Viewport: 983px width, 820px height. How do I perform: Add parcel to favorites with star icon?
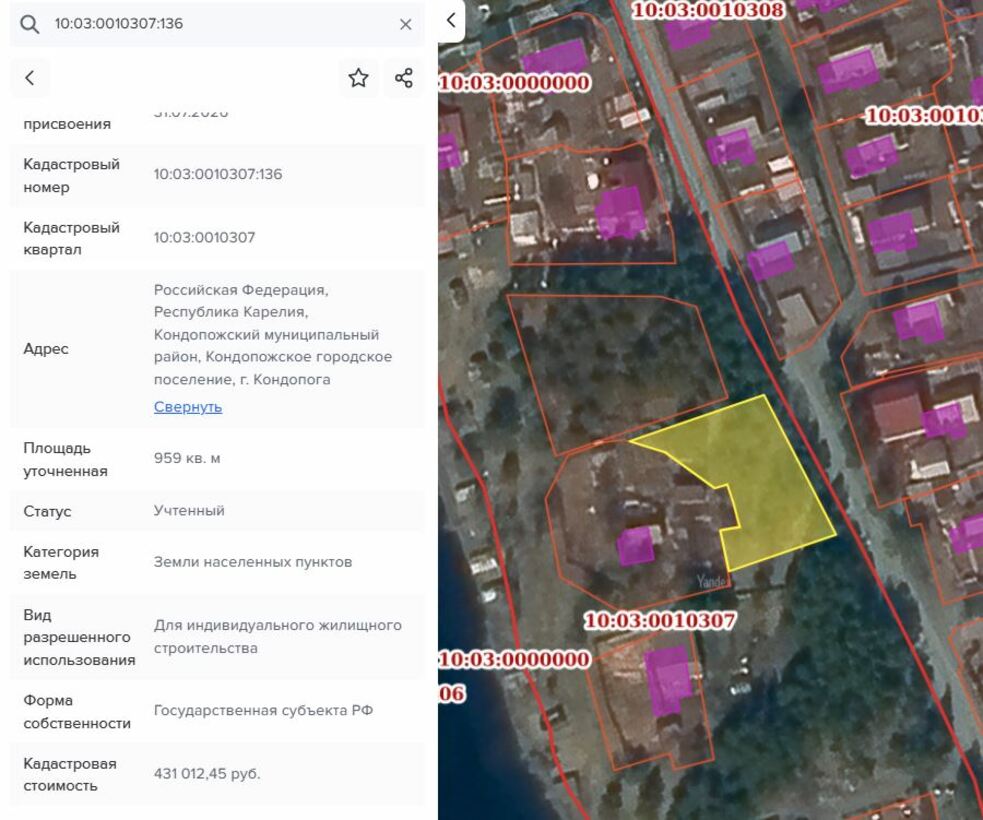[x=358, y=78]
